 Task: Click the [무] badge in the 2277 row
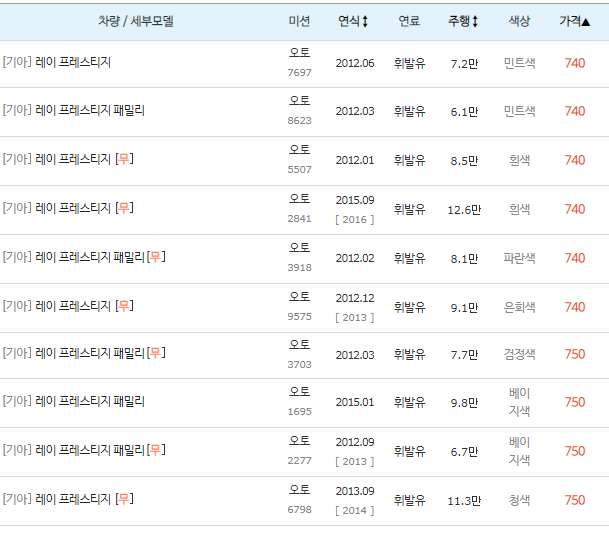click(x=156, y=450)
